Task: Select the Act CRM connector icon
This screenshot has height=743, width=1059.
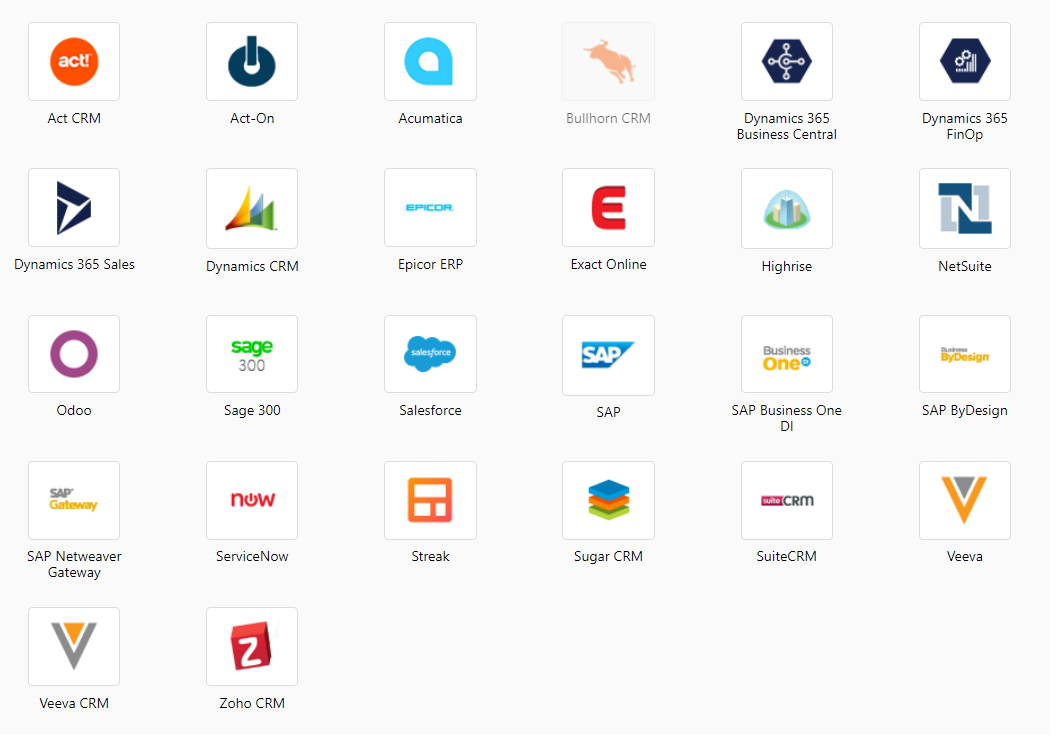Action: [x=74, y=61]
